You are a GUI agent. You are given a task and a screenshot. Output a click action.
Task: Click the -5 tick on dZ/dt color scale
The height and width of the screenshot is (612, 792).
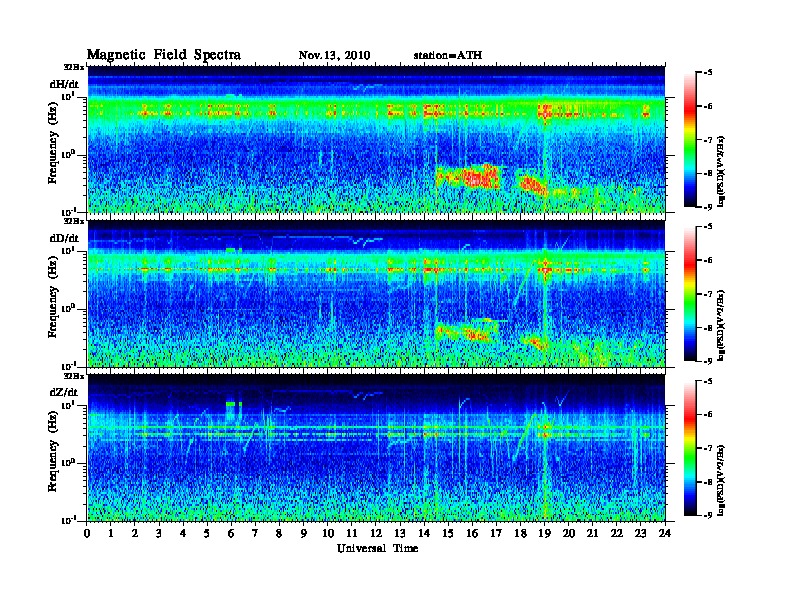point(708,381)
